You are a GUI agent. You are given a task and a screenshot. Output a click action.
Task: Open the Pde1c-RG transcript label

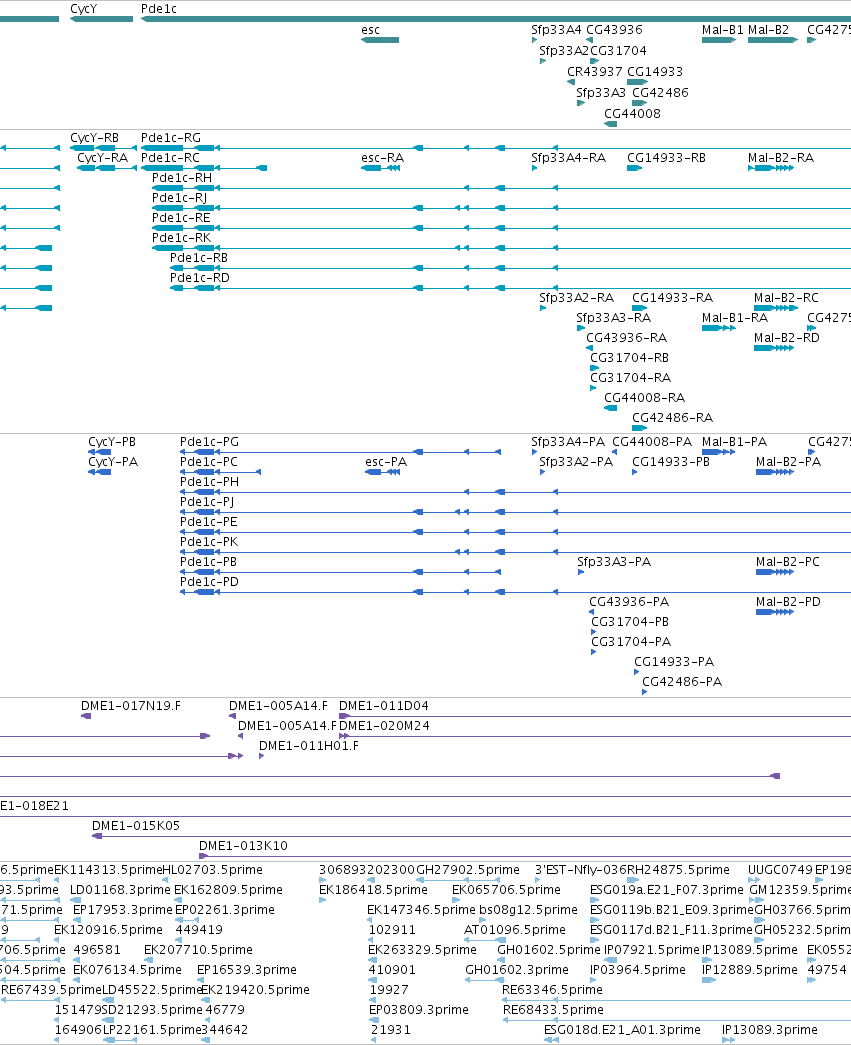point(171,138)
